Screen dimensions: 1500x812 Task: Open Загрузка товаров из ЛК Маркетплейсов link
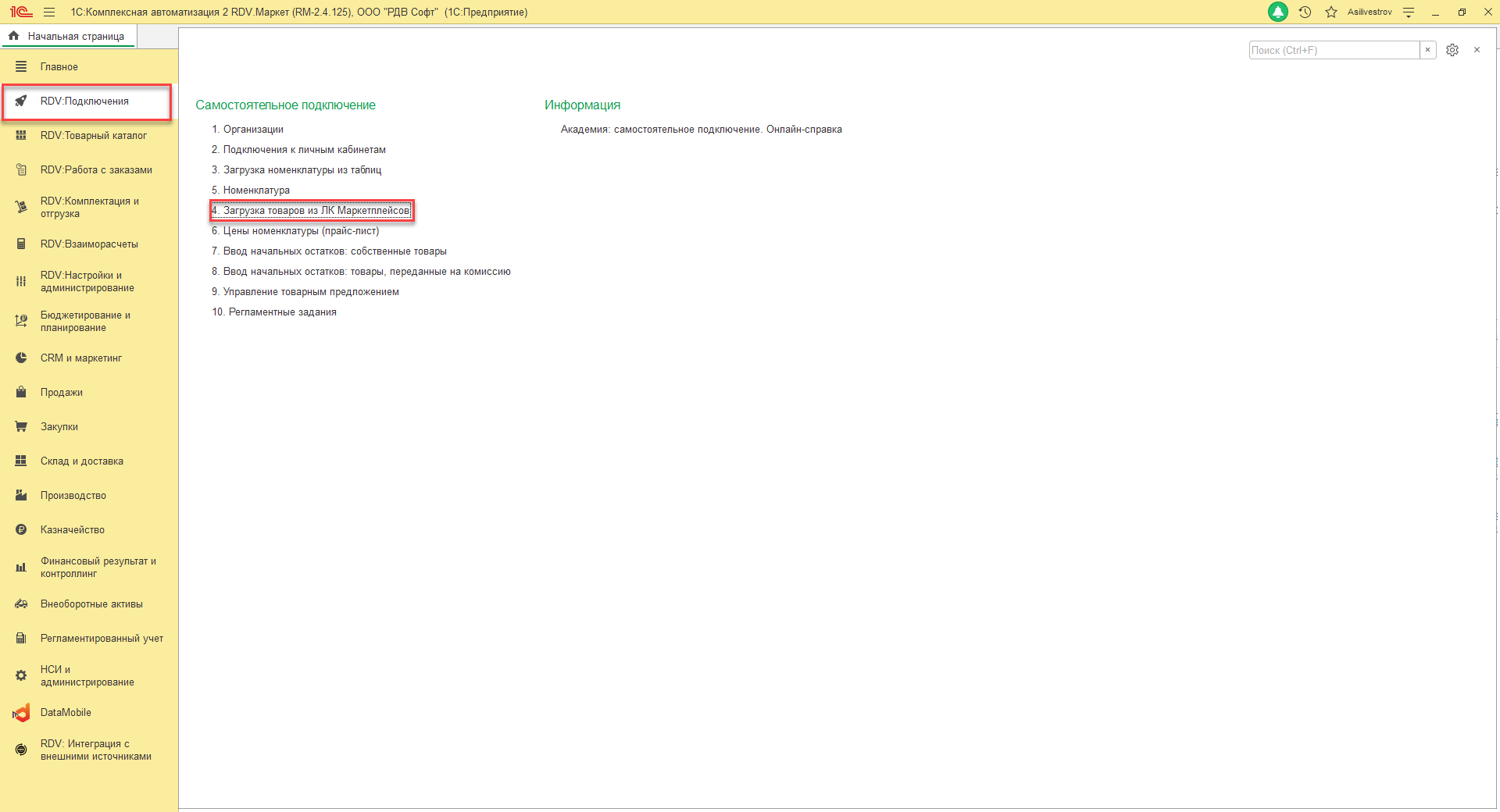311,210
